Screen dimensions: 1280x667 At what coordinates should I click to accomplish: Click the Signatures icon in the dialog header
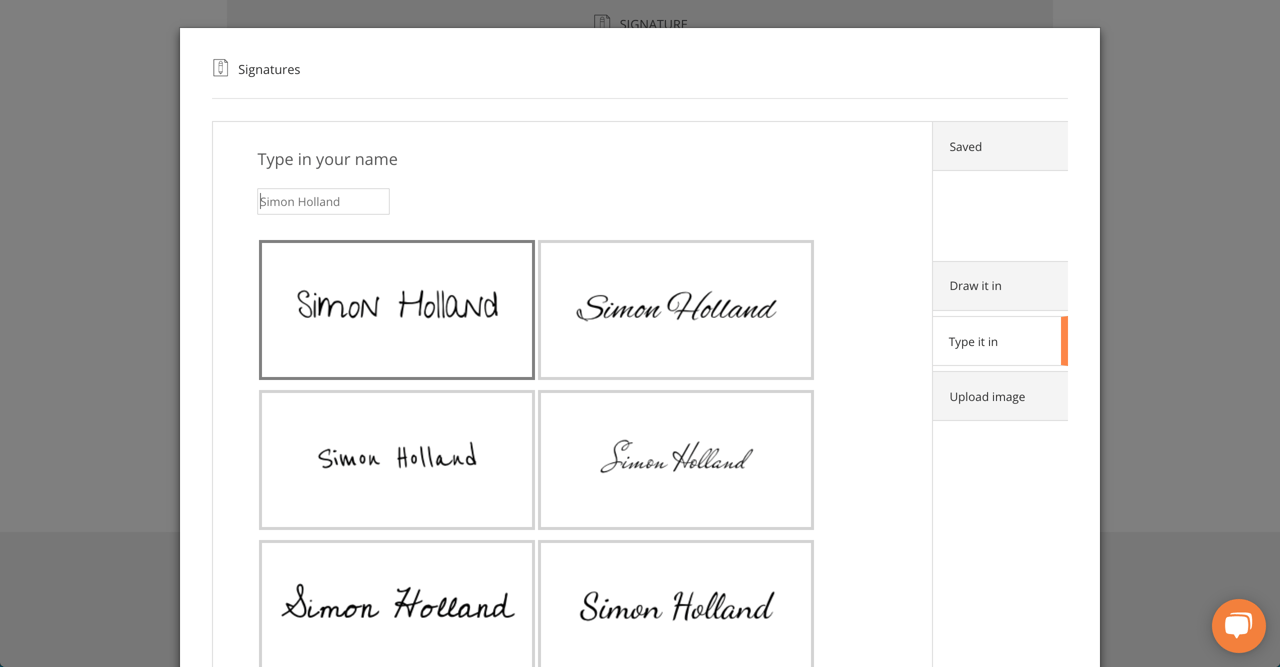(219, 67)
